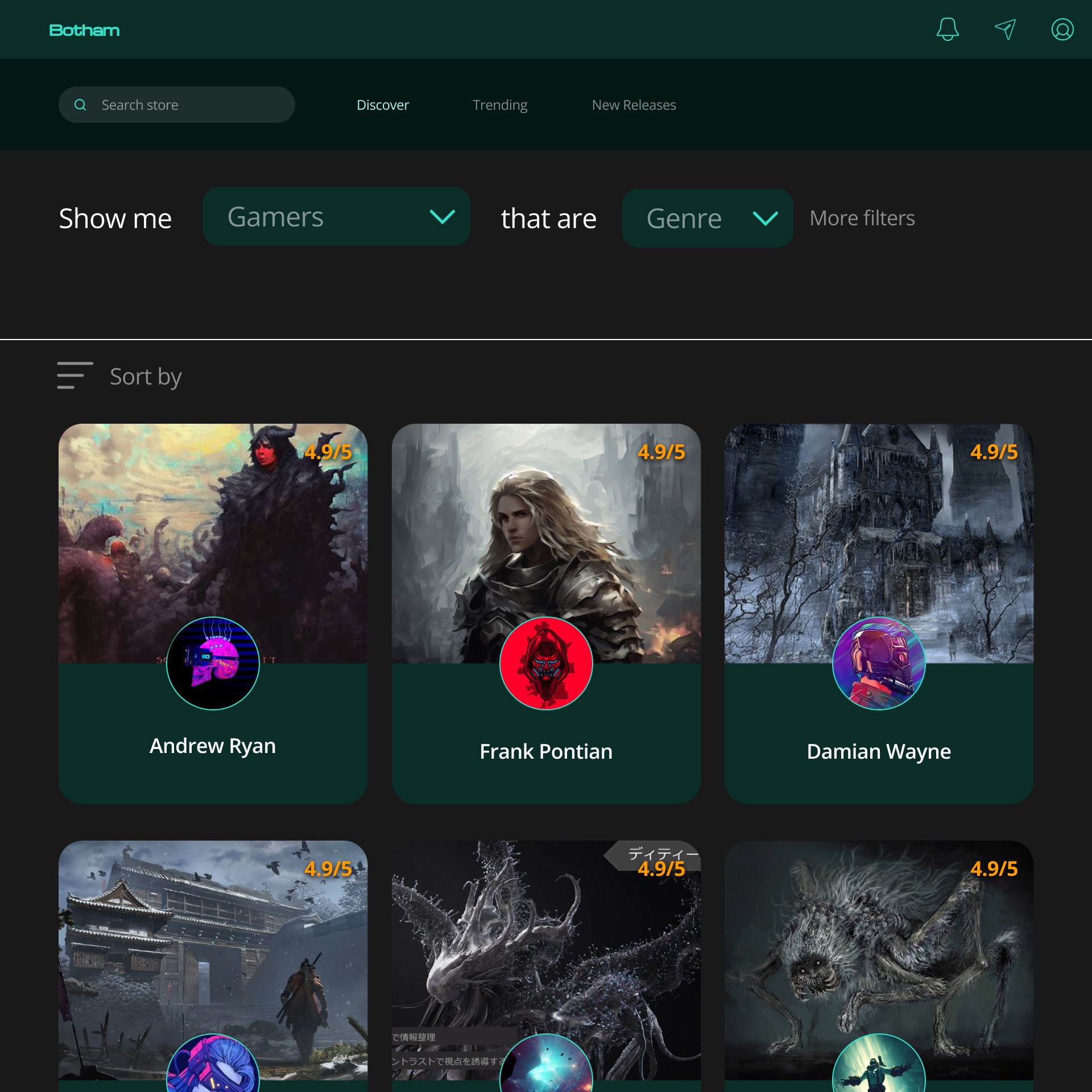Image resolution: width=1092 pixels, height=1092 pixels.
Task: Click the Botham logo
Action: tap(84, 30)
